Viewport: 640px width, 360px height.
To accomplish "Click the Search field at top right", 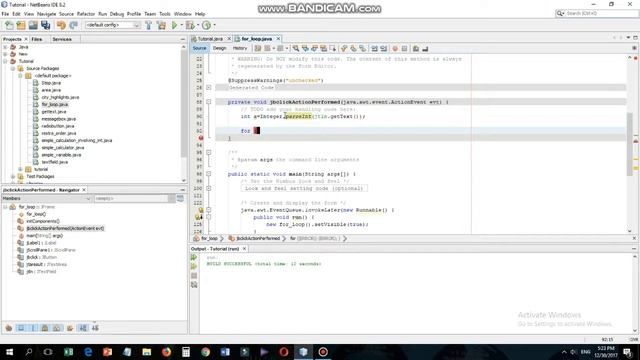I will coord(596,13).
